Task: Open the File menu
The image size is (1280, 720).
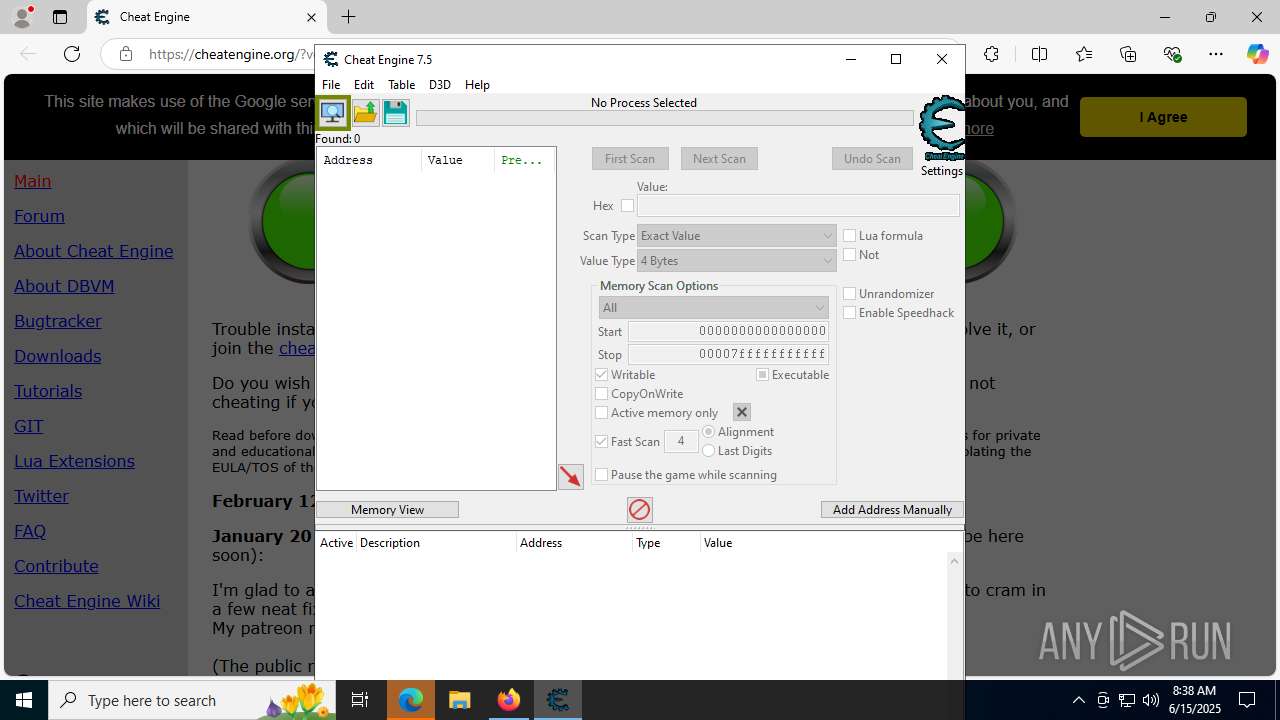Action: click(x=331, y=85)
